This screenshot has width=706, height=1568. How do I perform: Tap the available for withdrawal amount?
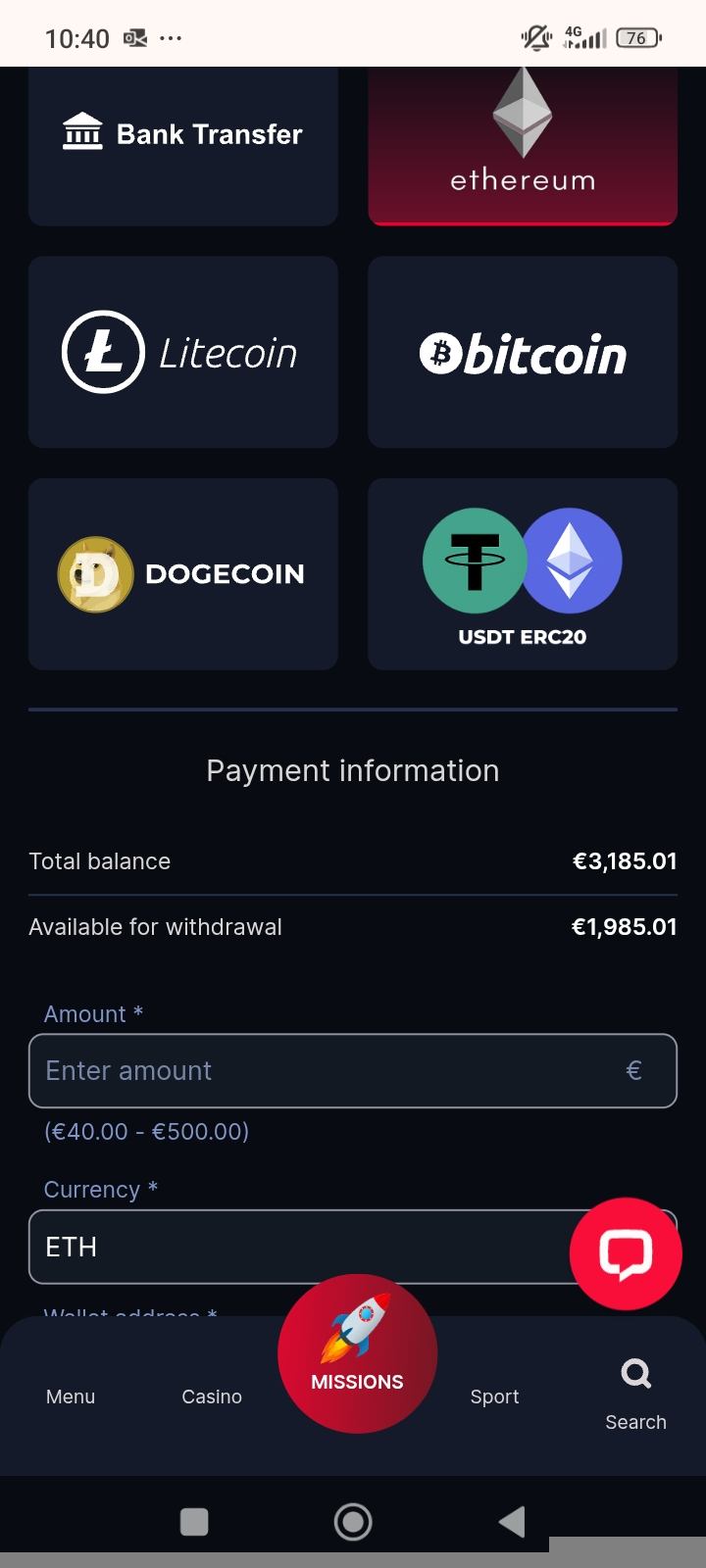[x=624, y=927]
